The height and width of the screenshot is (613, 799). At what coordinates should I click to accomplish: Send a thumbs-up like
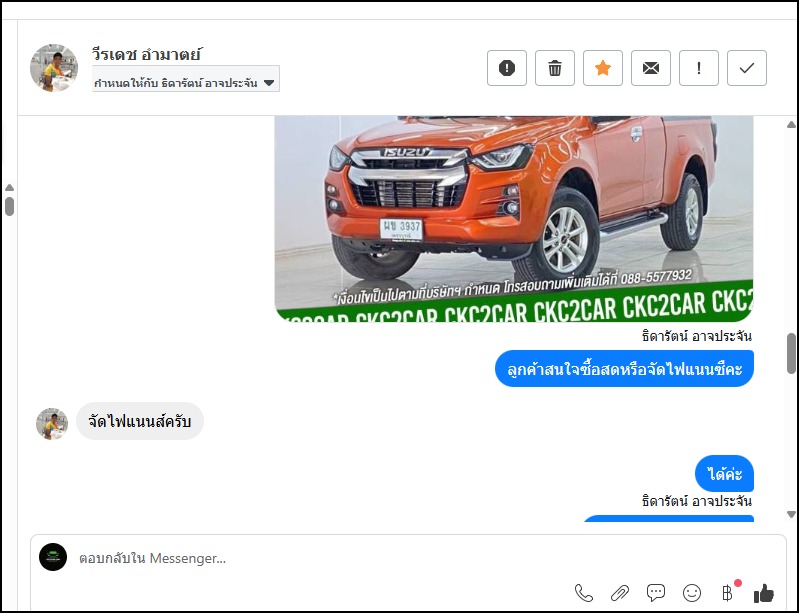point(764,592)
